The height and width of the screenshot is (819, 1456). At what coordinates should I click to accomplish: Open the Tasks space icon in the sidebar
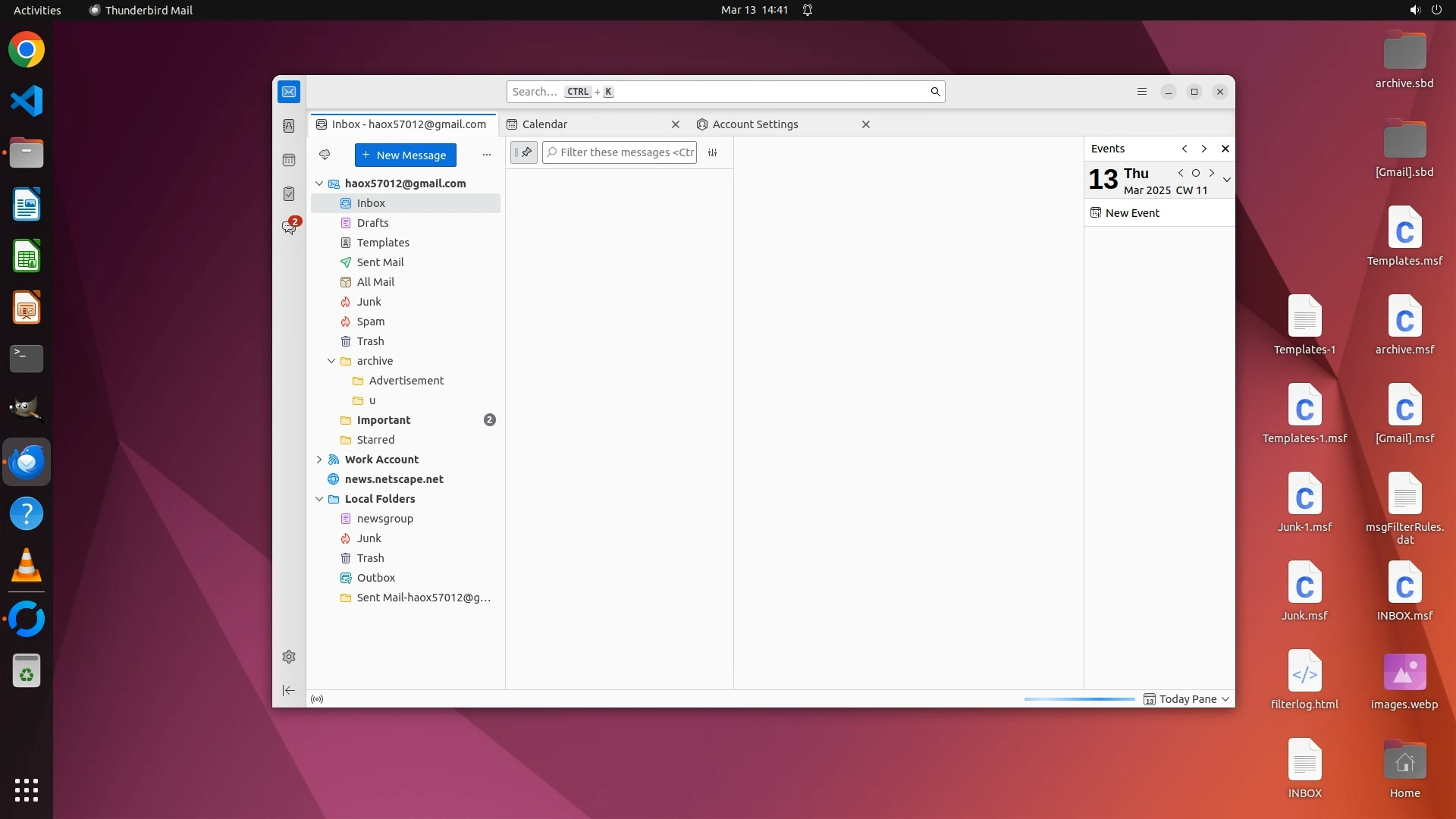[289, 194]
